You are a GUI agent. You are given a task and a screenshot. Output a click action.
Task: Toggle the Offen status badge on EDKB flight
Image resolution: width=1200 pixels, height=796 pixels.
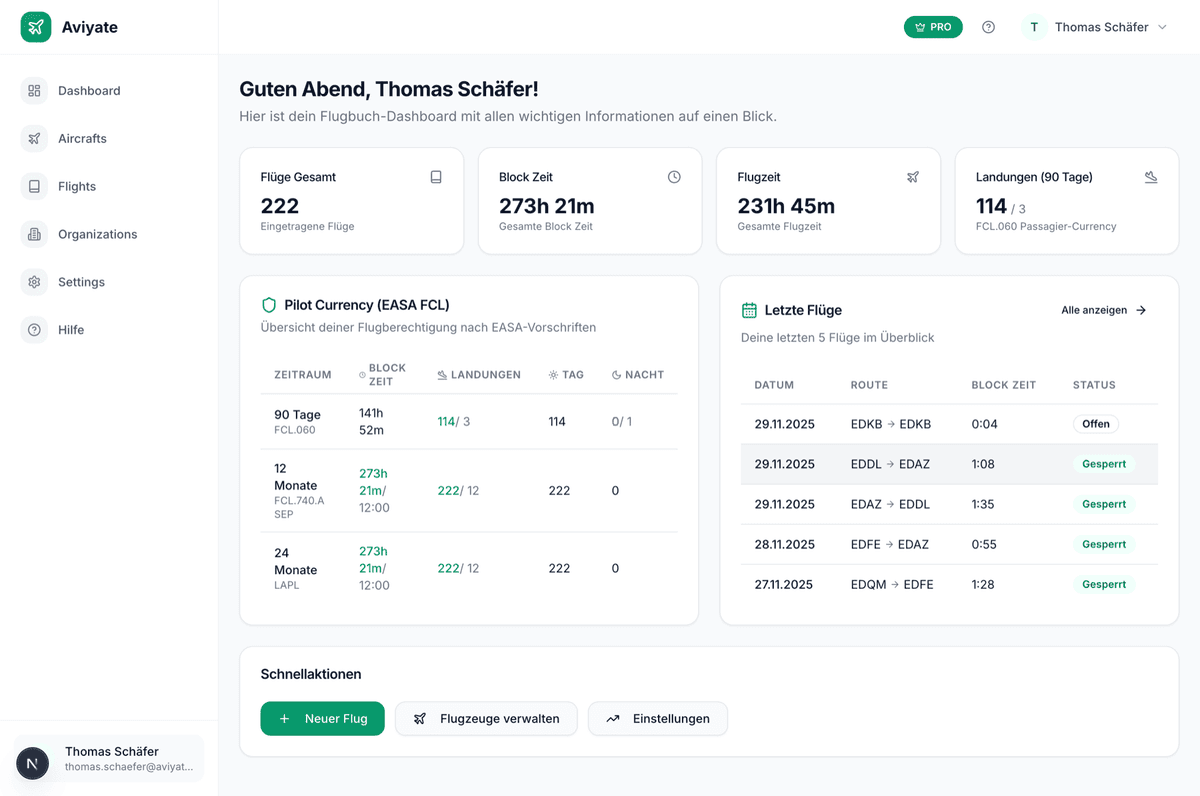point(1095,424)
